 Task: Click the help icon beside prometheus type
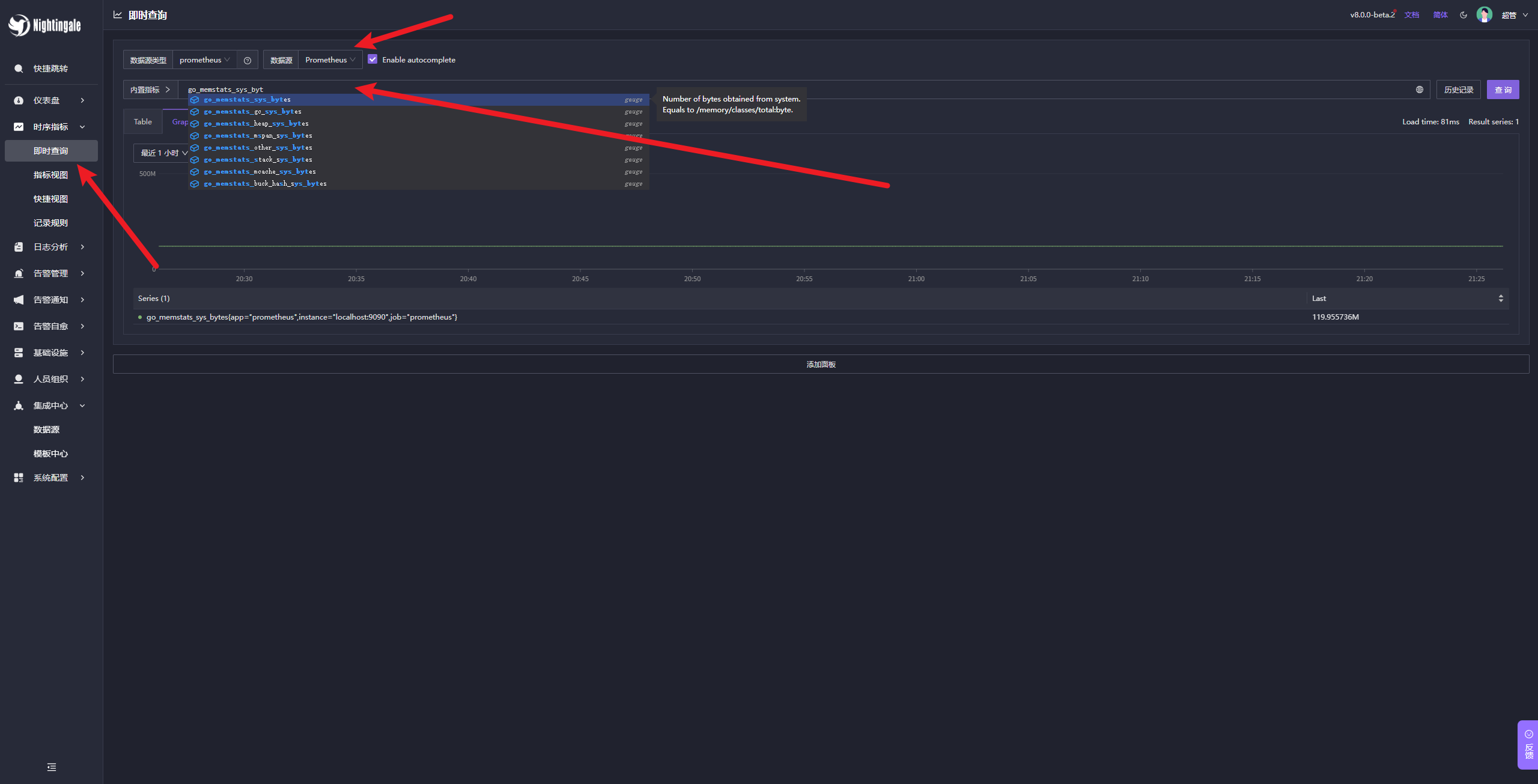247,60
